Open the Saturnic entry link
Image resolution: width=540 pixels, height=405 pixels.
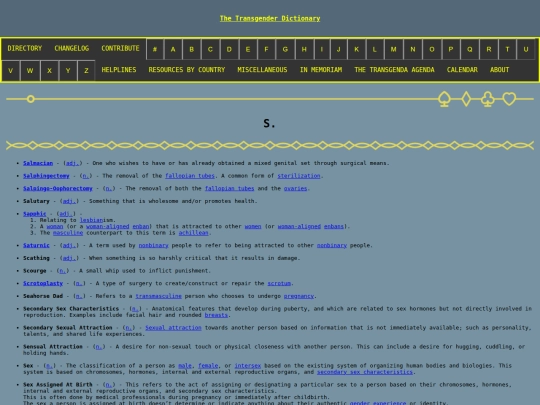(36, 246)
